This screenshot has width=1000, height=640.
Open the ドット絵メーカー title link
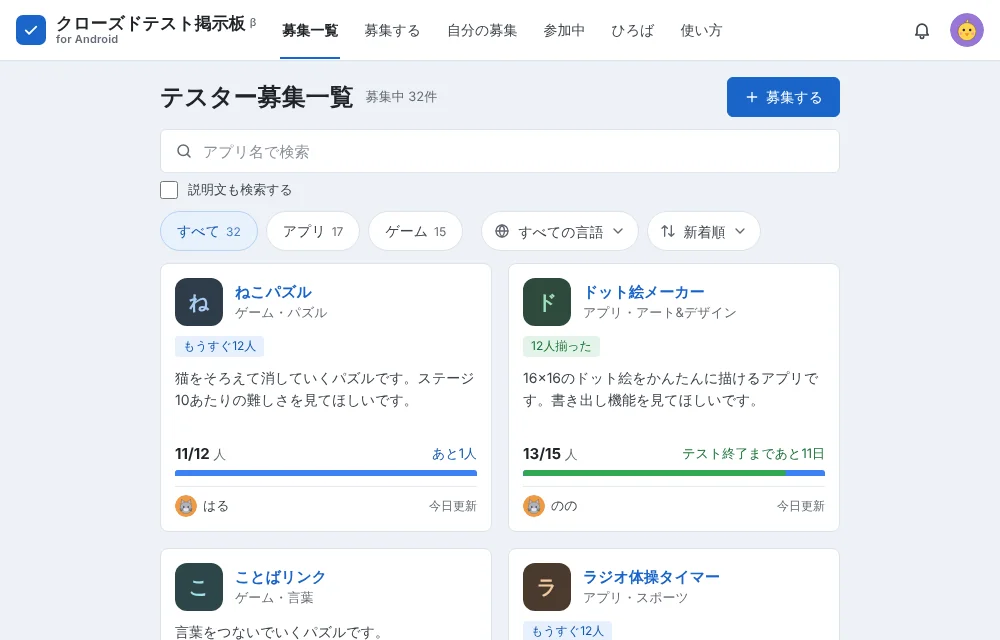pyautogui.click(x=643, y=293)
